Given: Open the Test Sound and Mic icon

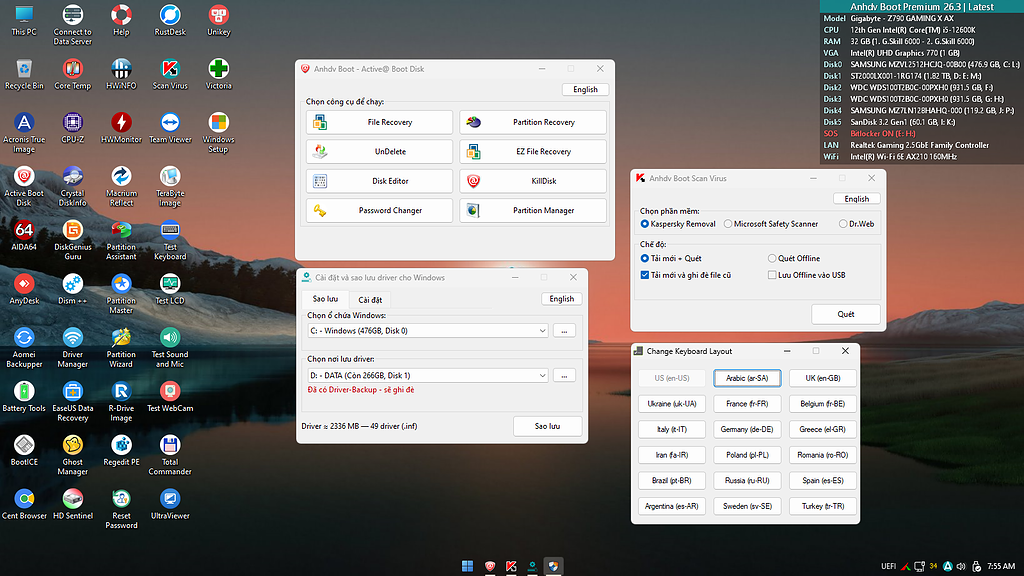Looking at the screenshot, I should pos(170,347).
